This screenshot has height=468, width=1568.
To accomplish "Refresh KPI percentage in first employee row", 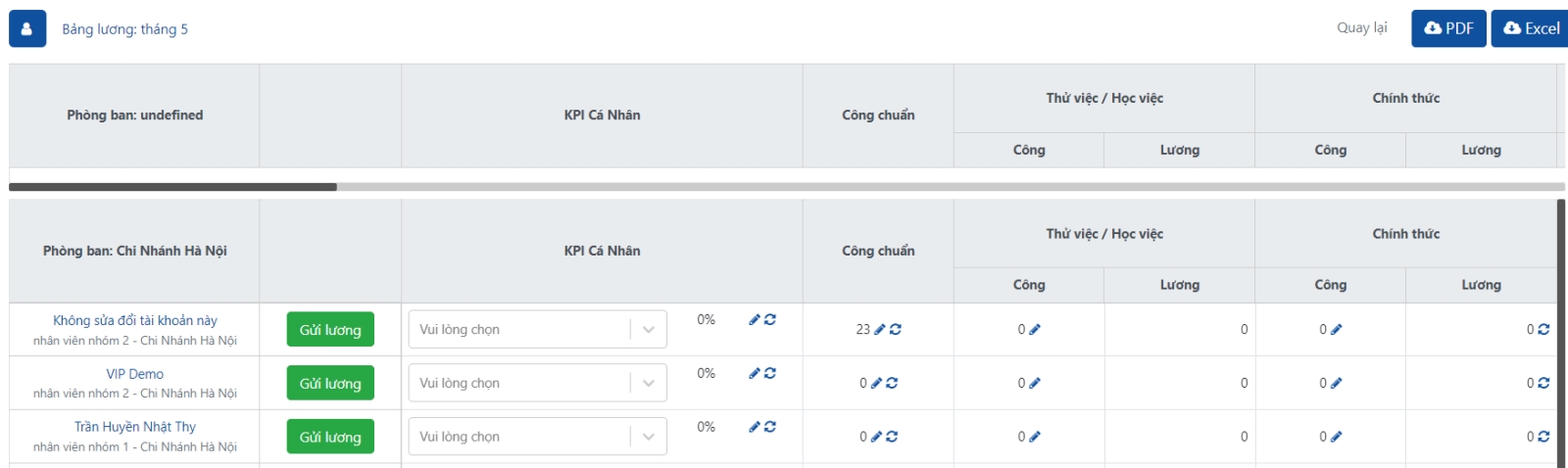I will [x=770, y=320].
